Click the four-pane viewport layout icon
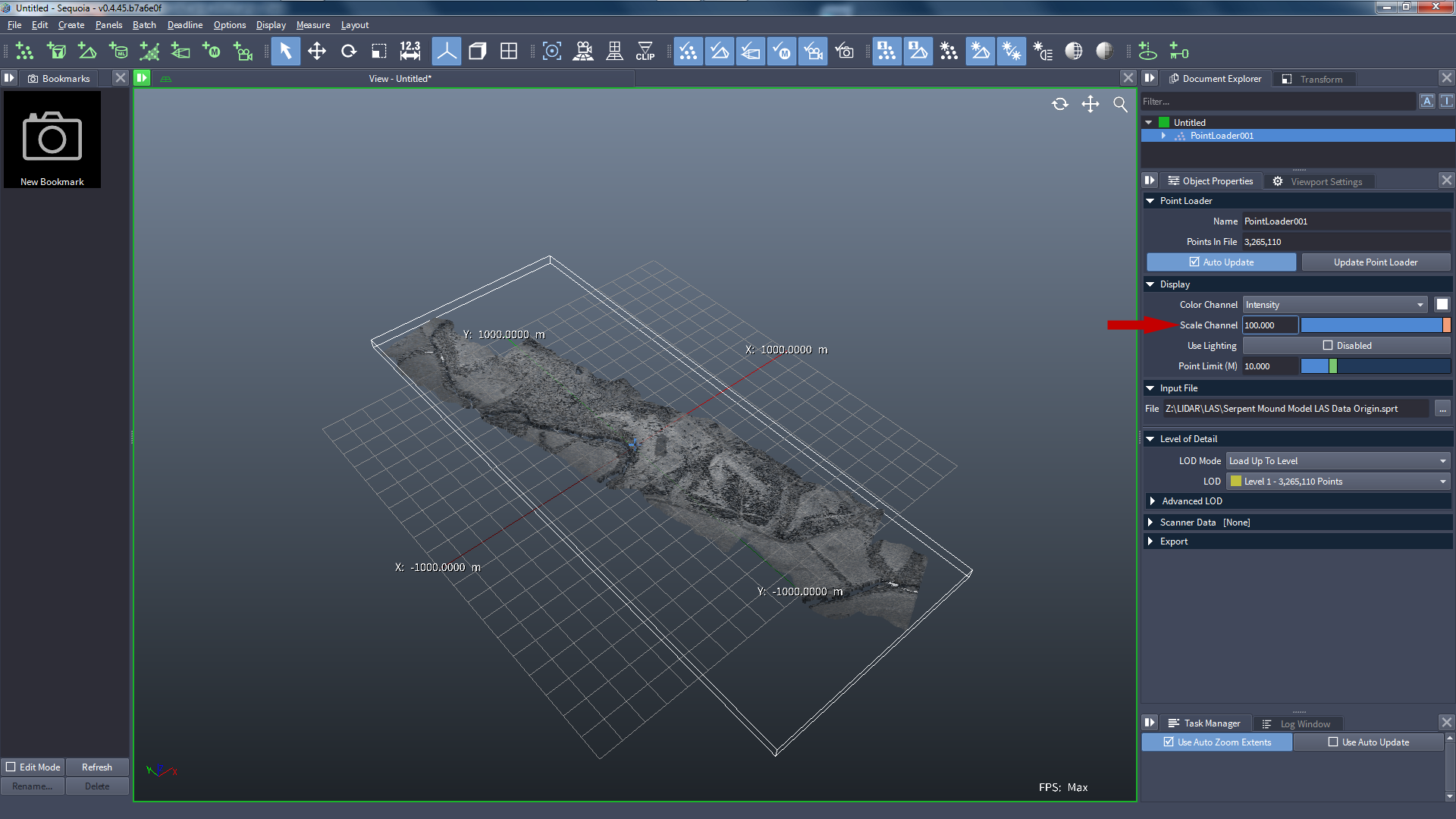This screenshot has height=819, width=1456. click(x=509, y=52)
